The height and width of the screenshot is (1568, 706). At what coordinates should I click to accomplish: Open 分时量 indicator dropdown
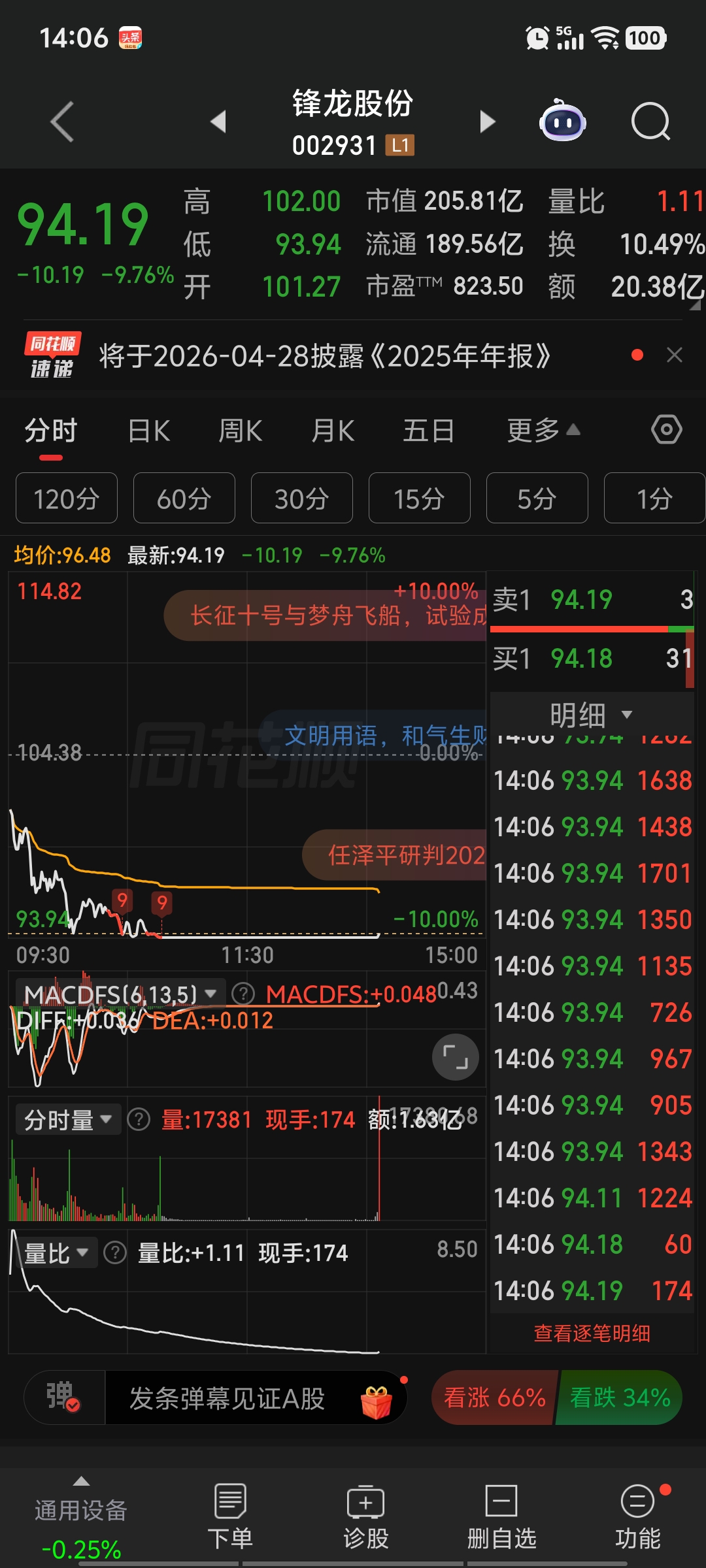(67, 1120)
